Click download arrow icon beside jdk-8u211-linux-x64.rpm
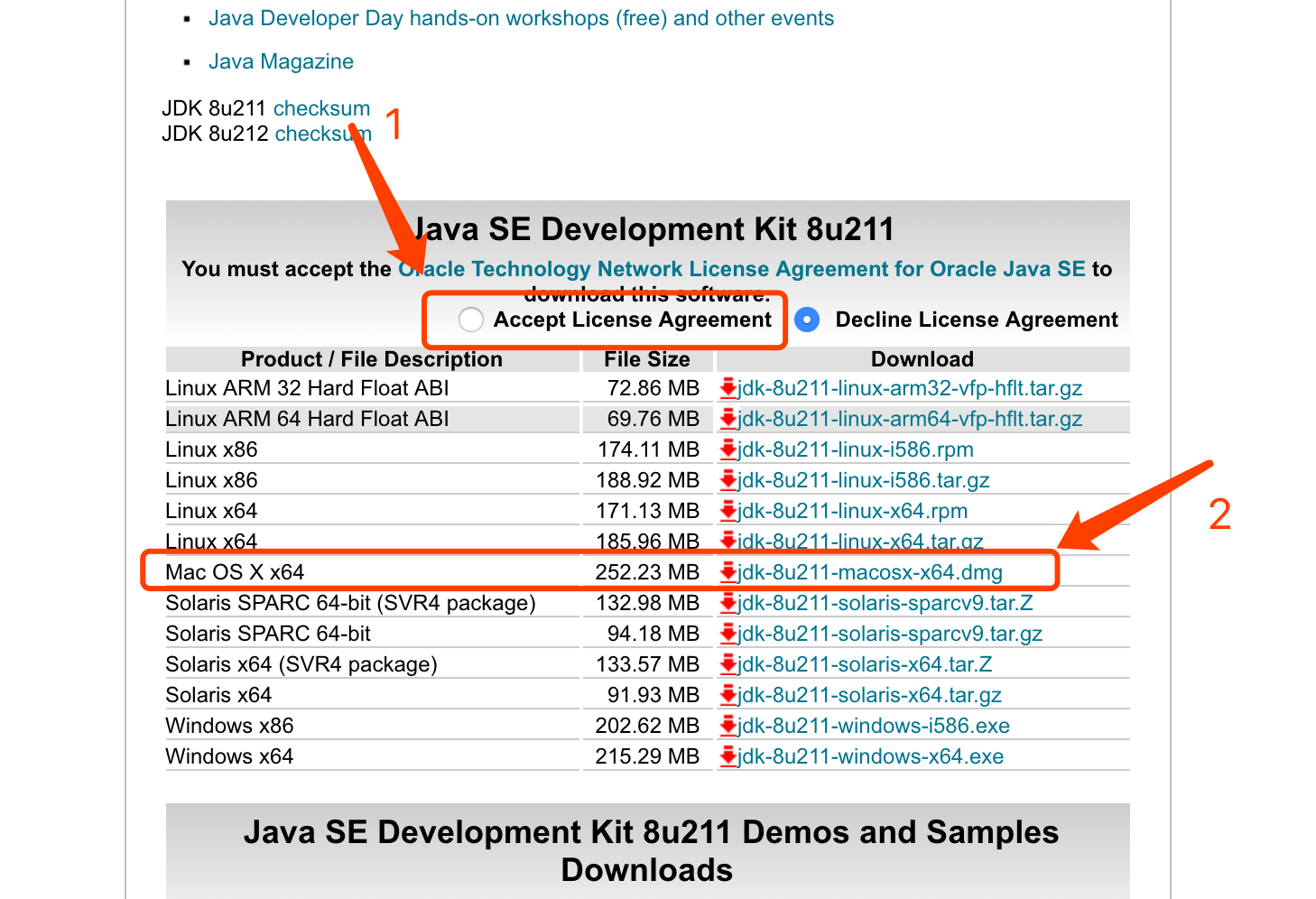The image size is (1316, 899). (x=728, y=512)
